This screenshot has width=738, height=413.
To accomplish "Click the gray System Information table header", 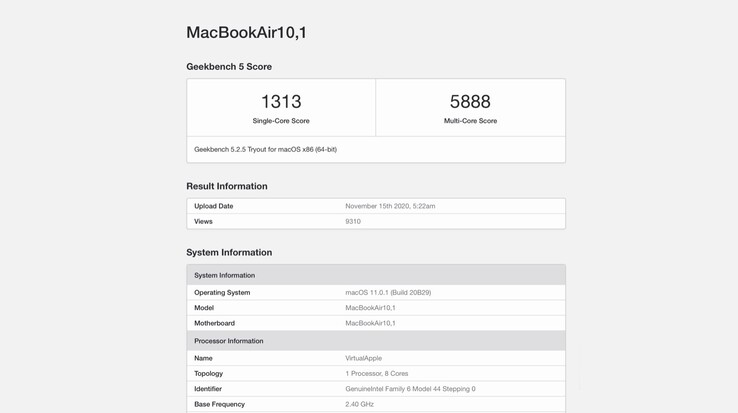I will [376, 275].
